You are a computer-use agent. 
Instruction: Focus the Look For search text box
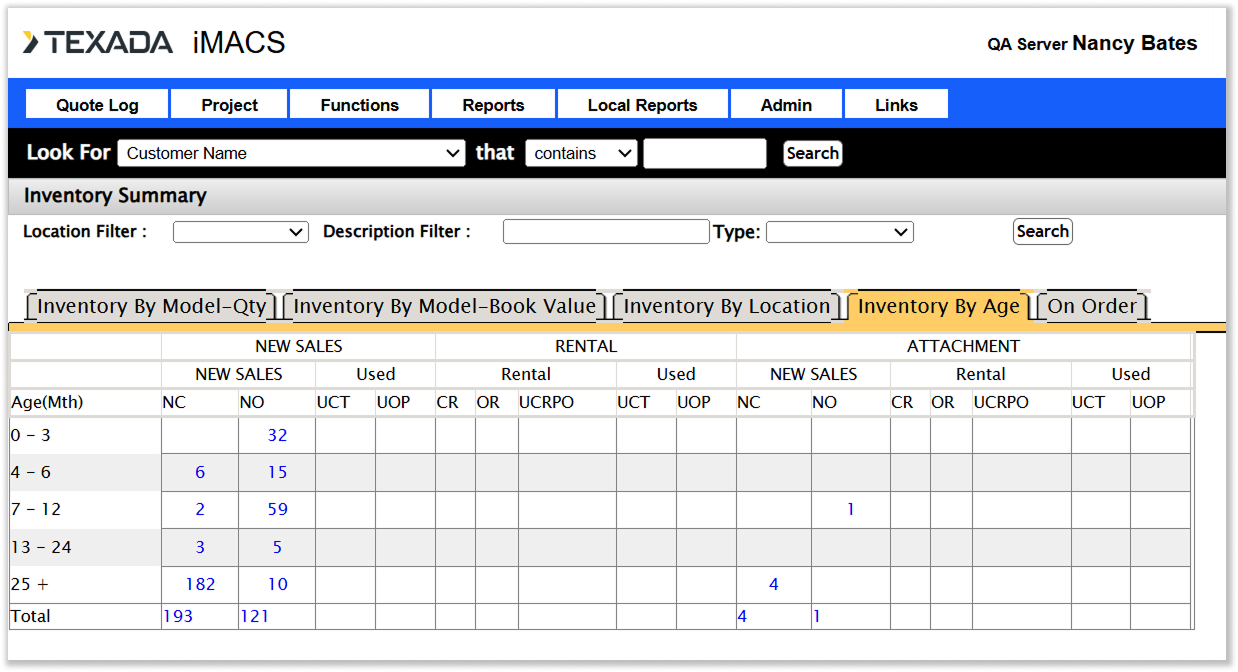[704, 153]
